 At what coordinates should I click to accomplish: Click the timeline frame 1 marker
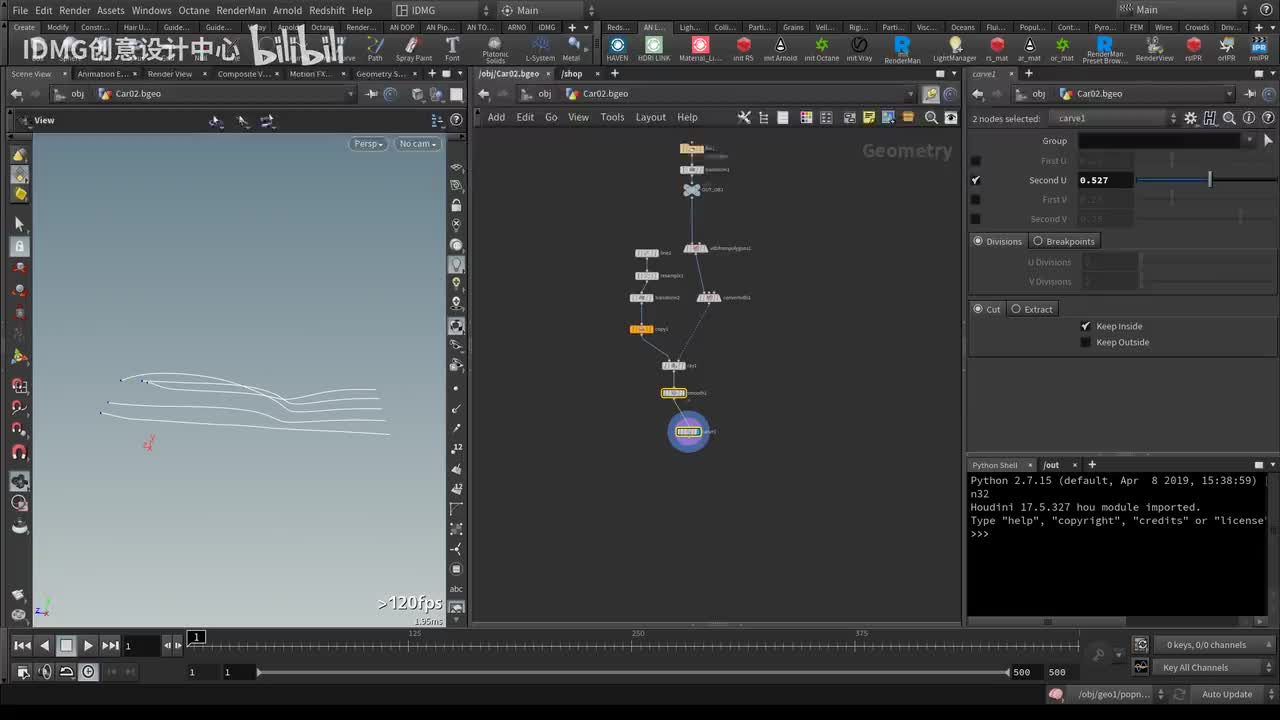pos(197,637)
